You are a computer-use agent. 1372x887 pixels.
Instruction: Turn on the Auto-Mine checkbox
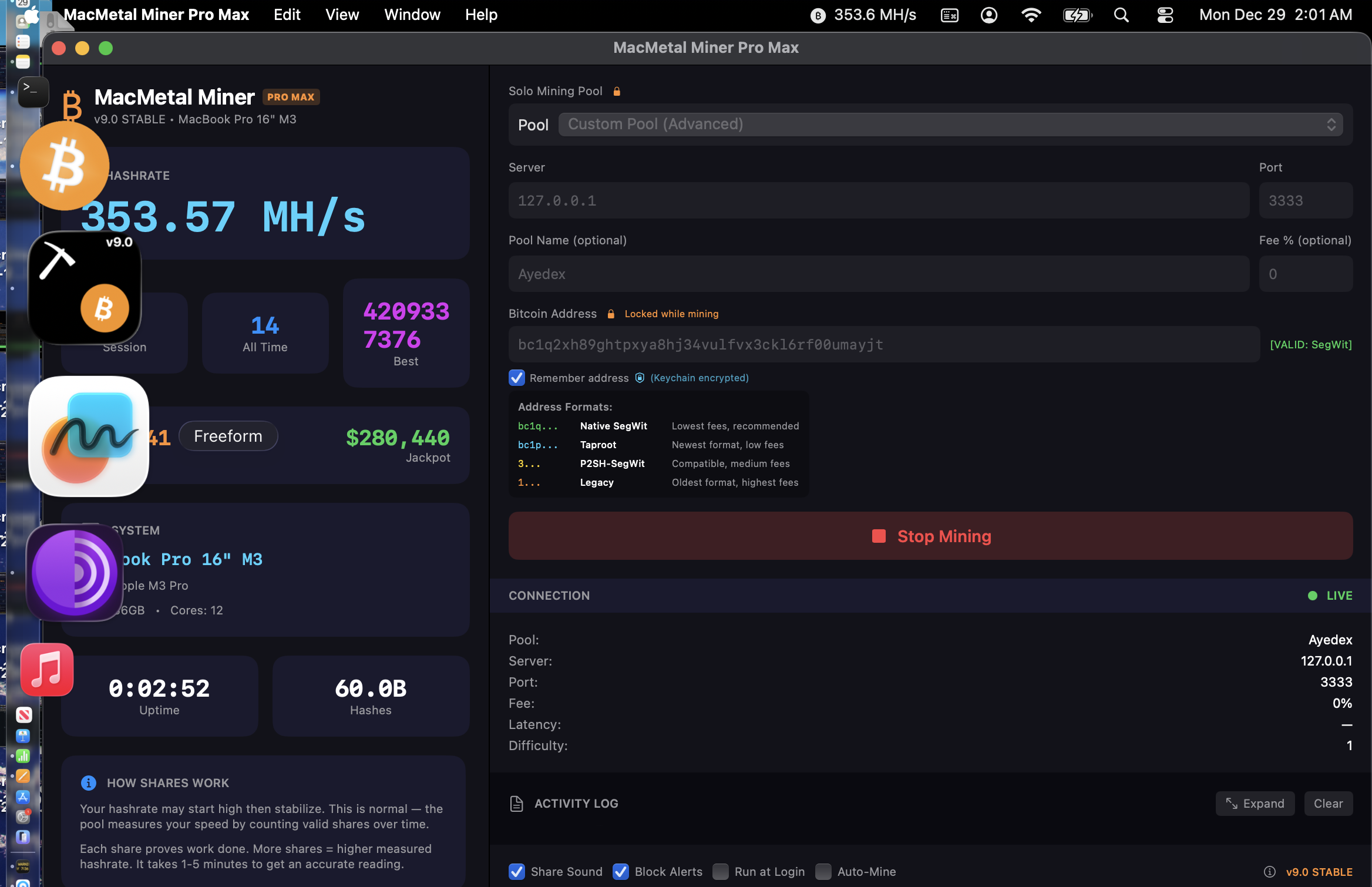[x=823, y=872]
